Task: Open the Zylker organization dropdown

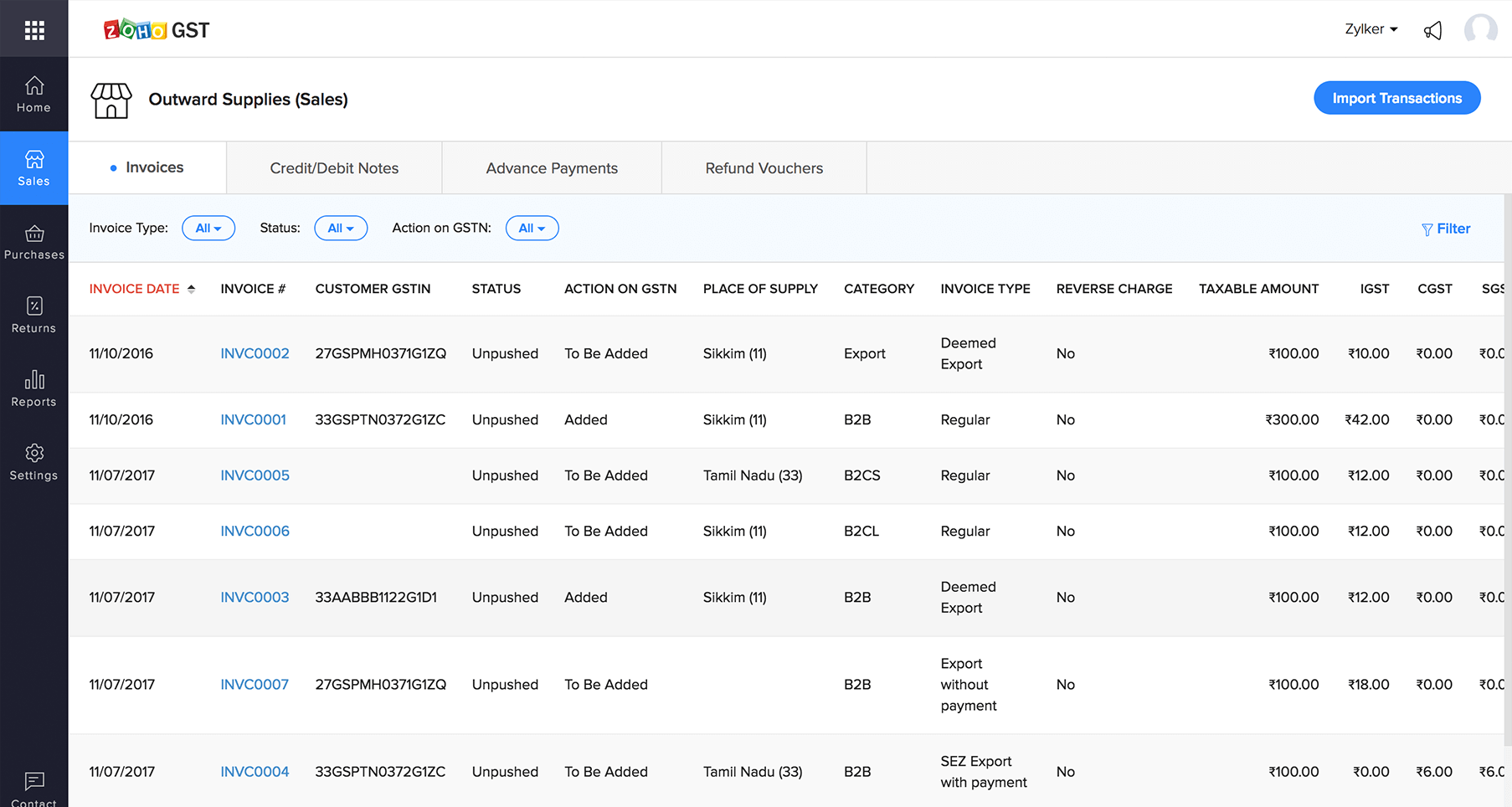Action: coord(1371,29)
